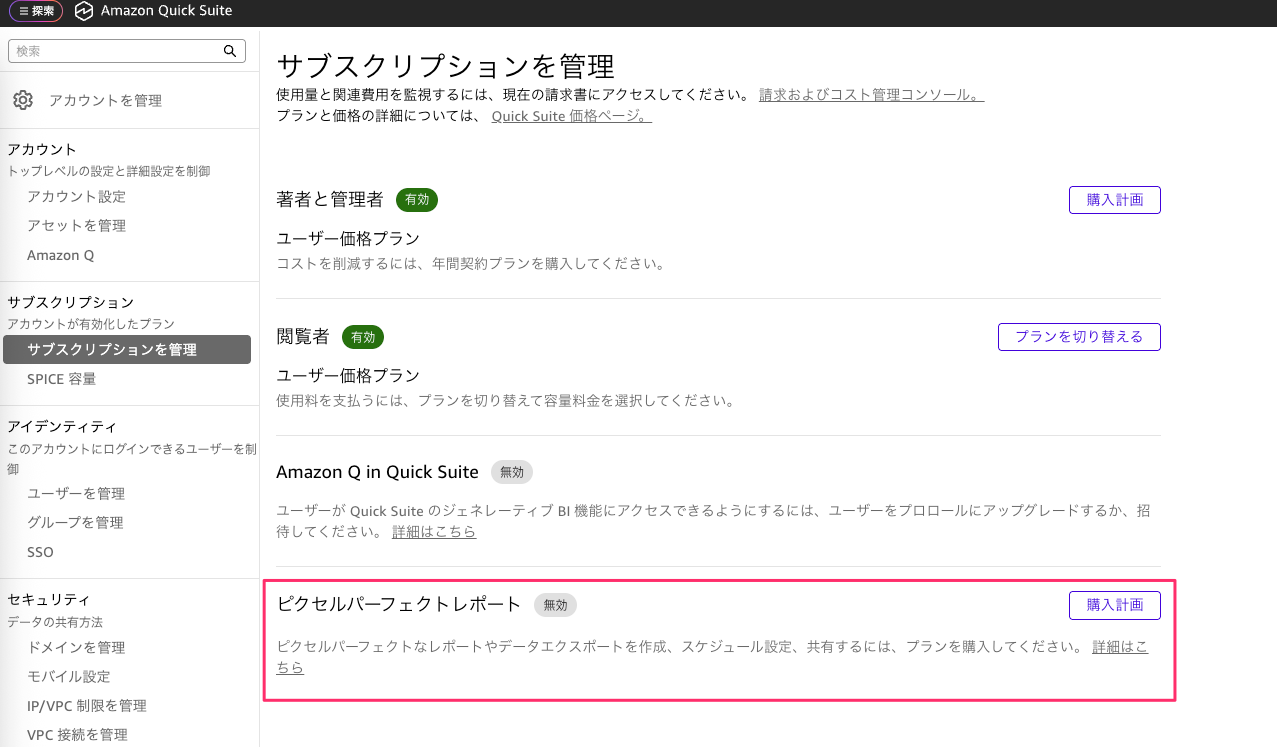Click 詳細はこちら under Amazon Q in Quick Suite
This screenshot has width=1277, height=747.
[434, 531]
